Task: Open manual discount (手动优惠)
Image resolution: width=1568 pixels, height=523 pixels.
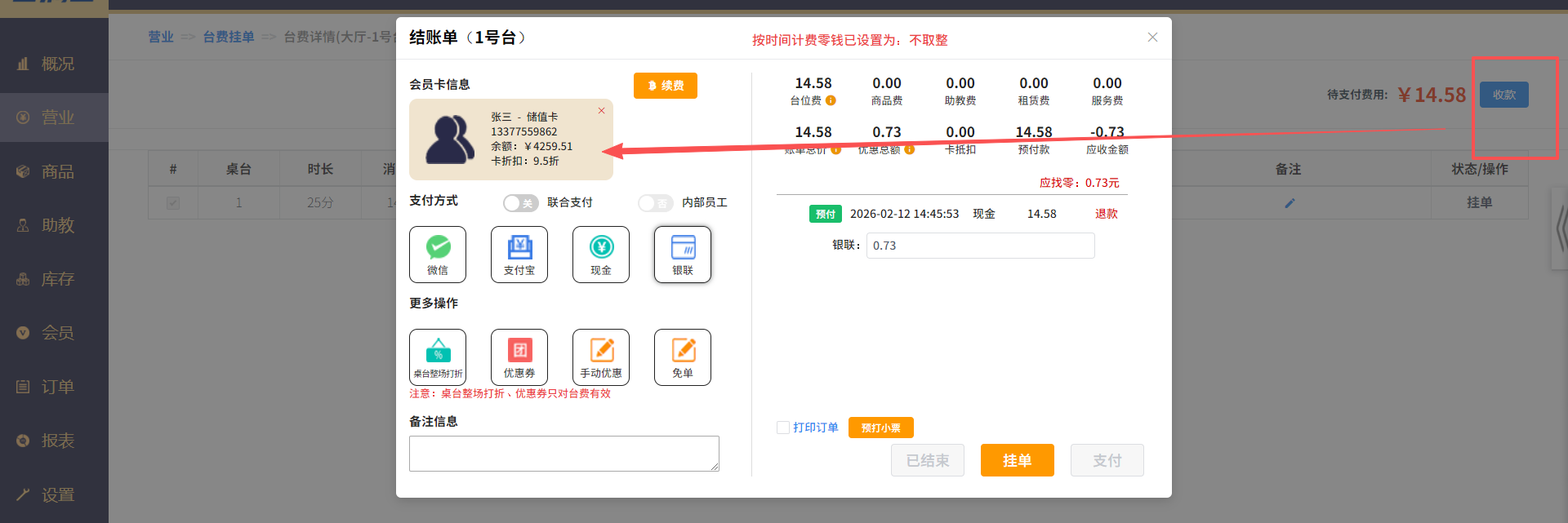Action: 601,357
